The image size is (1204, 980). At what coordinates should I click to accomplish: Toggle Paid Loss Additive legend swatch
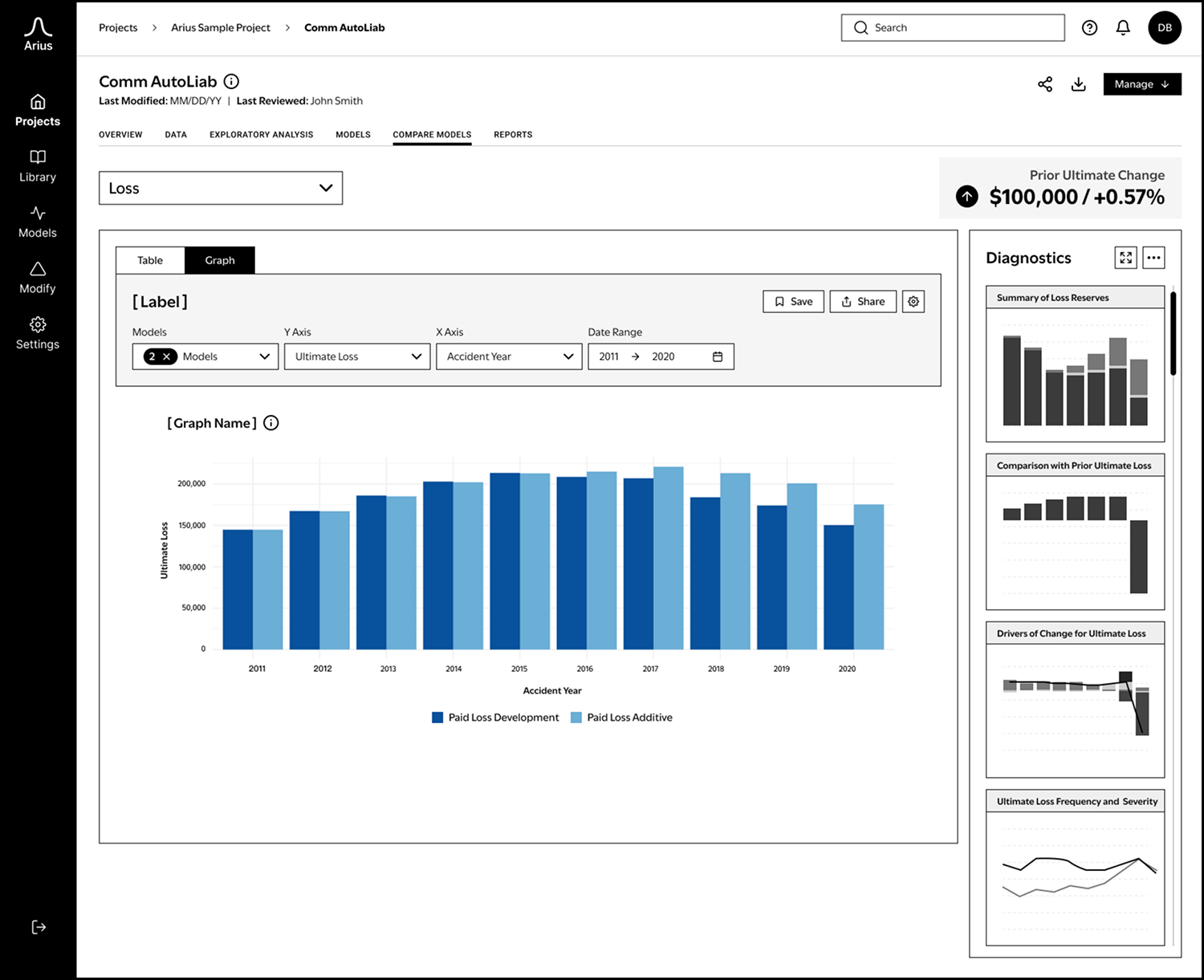[576, 718]
